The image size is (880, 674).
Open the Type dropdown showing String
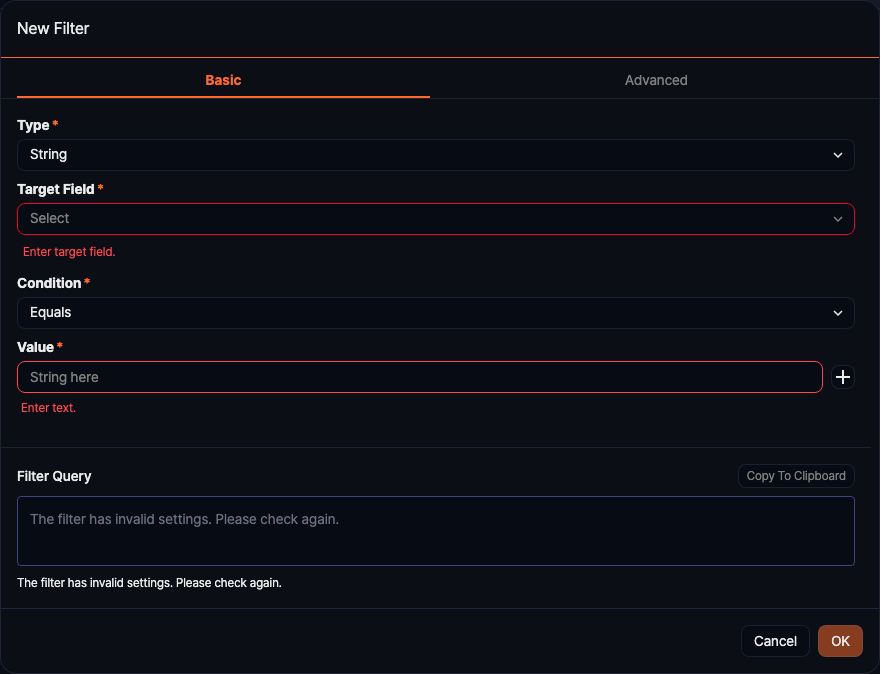pyautogui.click(x=420, y=155)
